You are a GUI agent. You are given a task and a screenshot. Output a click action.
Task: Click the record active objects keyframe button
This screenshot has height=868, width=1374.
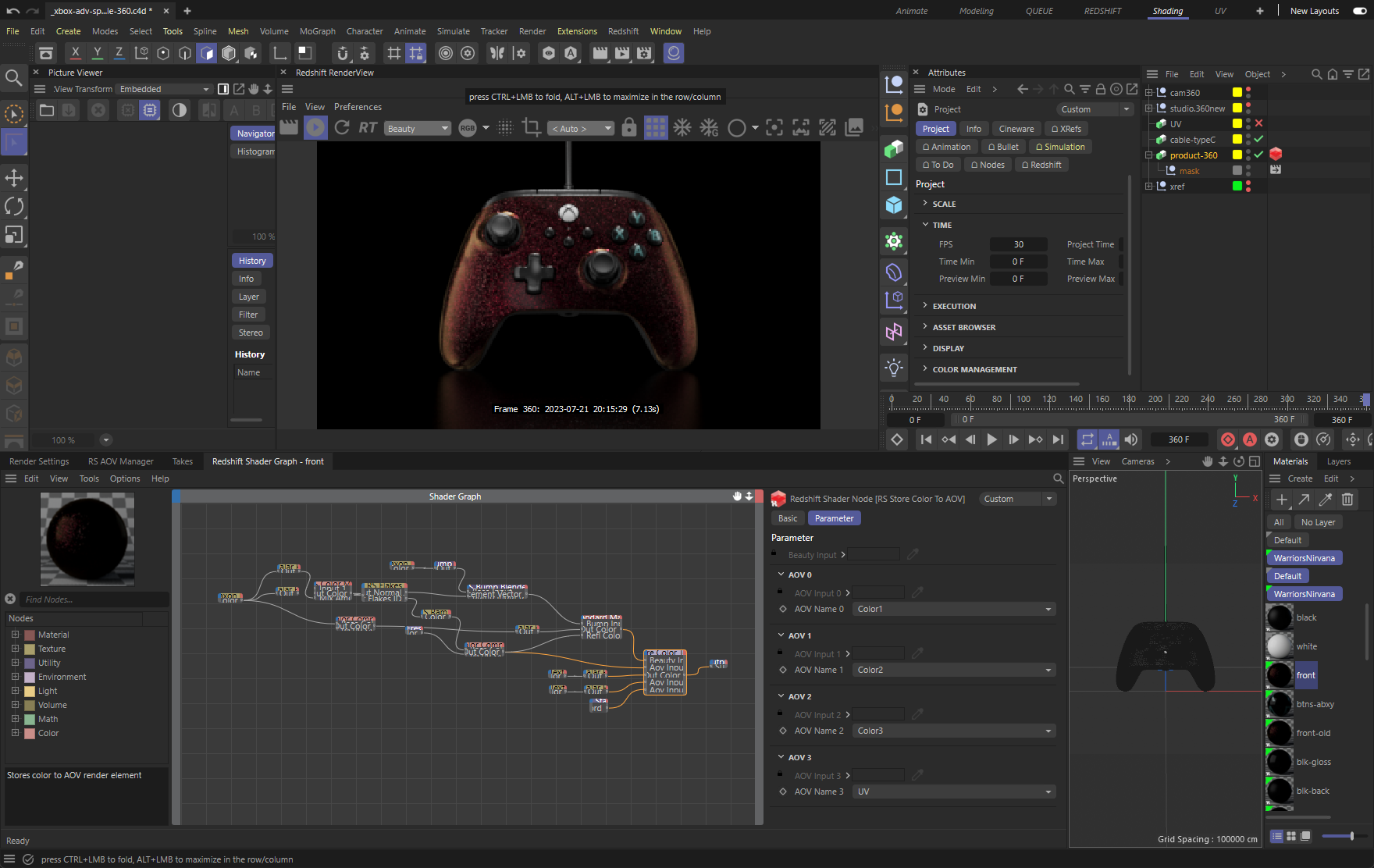coord(1228,439)
